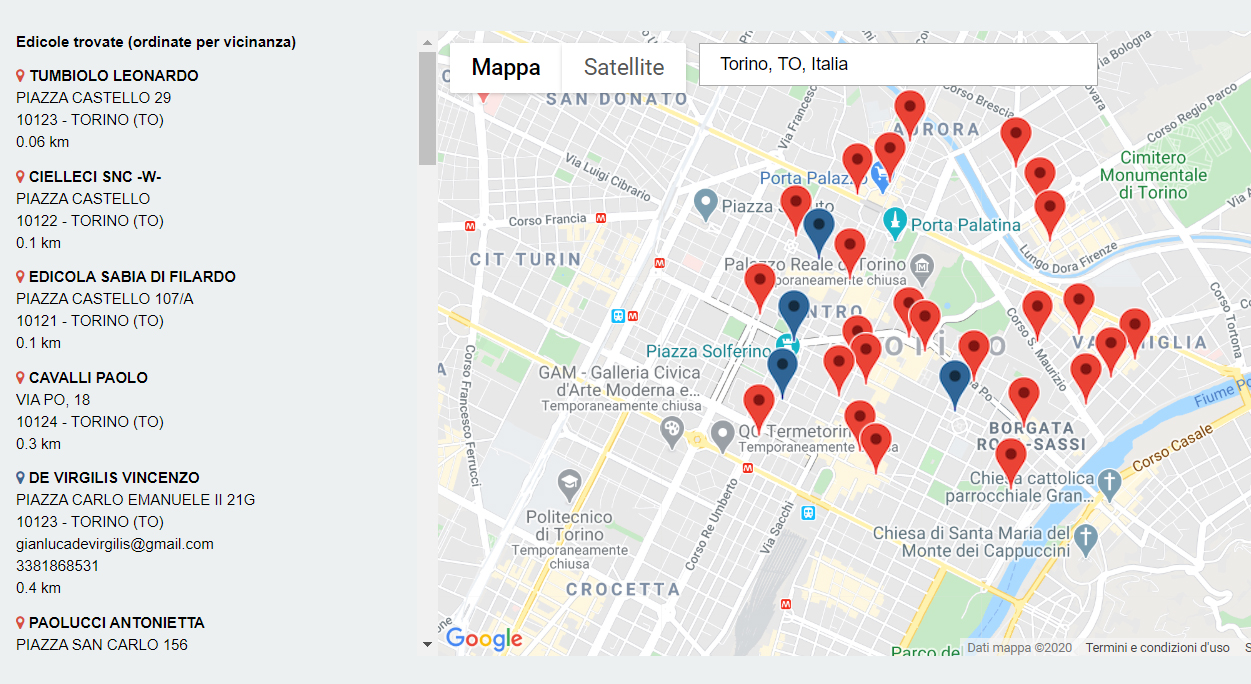Click the blue marker right of Piazza Solferino
1251x684 pixels.
pos(783,367)
